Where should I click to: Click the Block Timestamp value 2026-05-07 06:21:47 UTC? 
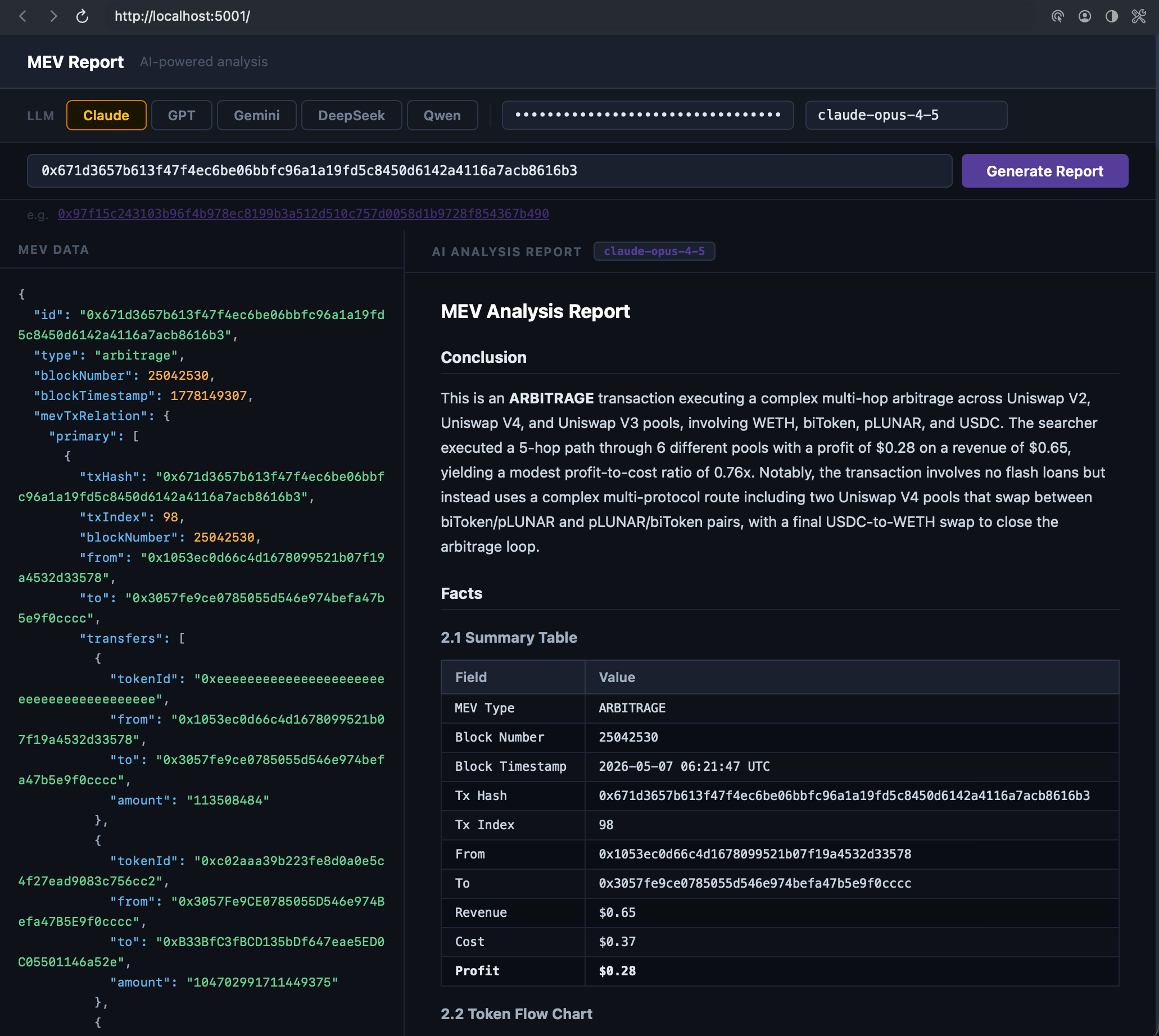[x=684, y=766]
